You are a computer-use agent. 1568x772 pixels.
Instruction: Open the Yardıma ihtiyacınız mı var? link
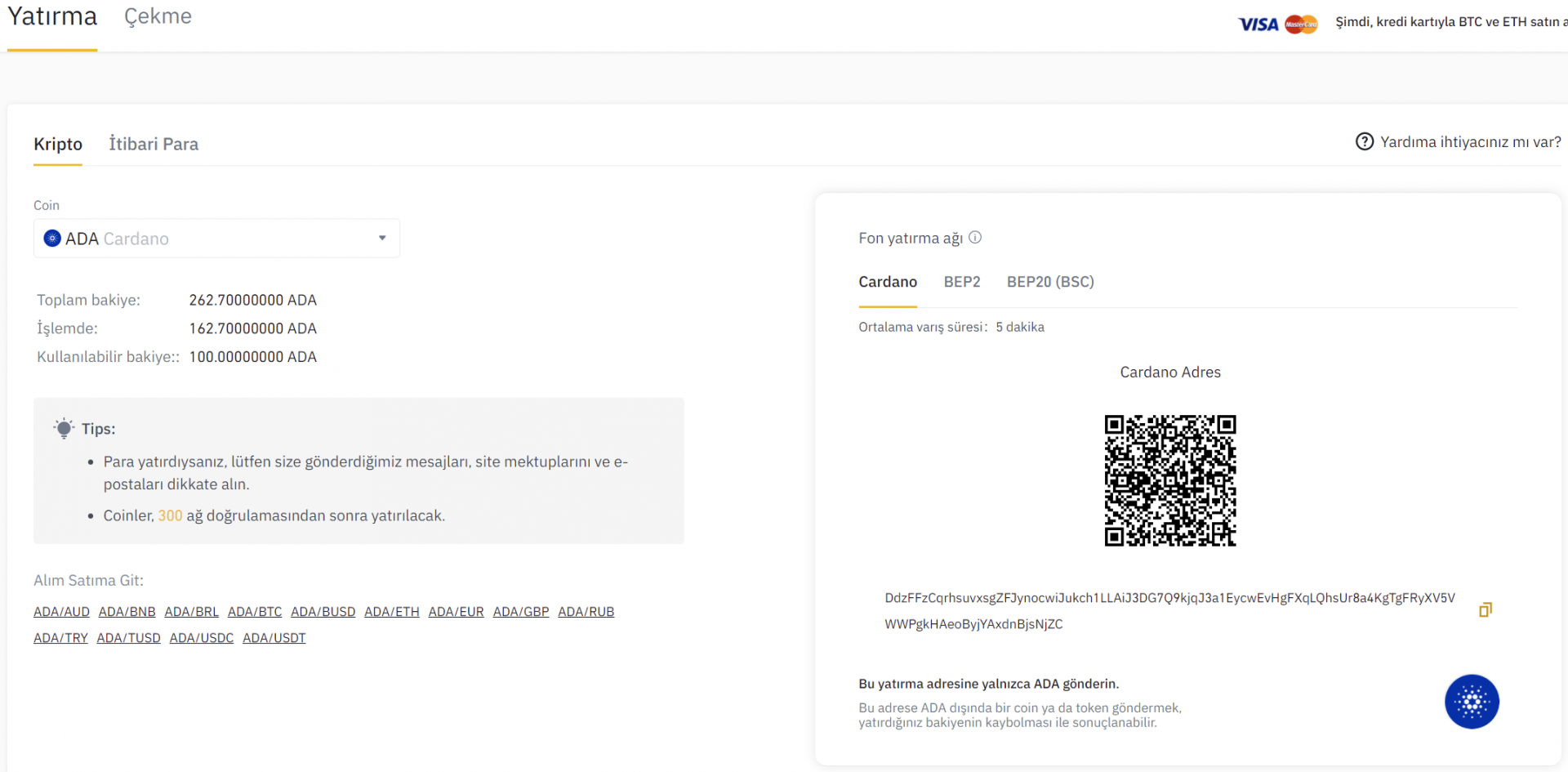click(x=1470, y=142)
